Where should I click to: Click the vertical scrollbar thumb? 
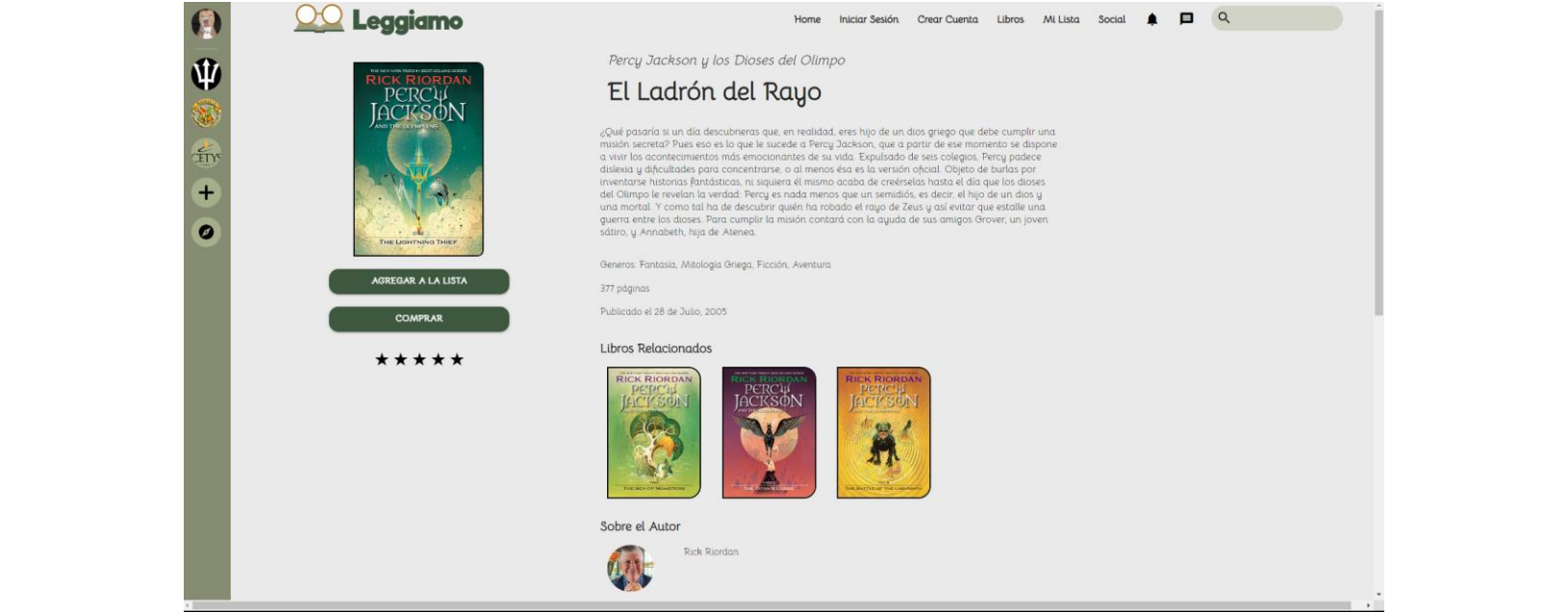pyautogui.click(x=1378, y=164)
